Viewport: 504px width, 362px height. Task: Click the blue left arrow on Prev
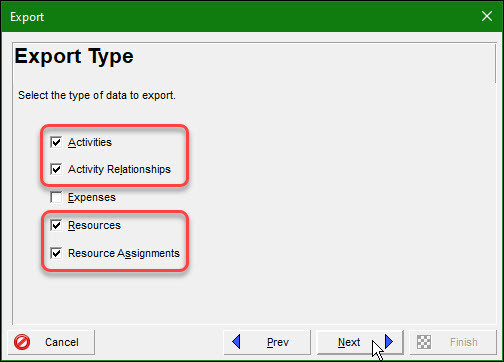(236, 342)
